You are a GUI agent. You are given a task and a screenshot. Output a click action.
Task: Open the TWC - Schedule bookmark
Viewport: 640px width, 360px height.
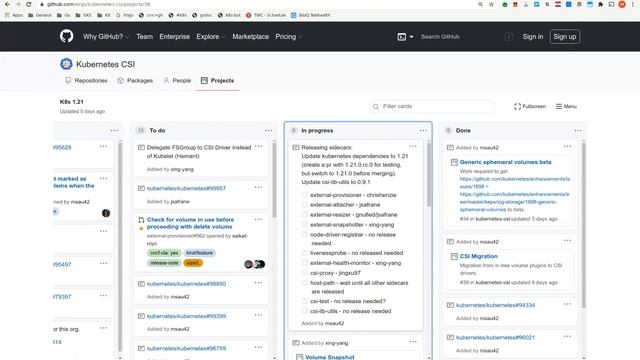point(266,15)
